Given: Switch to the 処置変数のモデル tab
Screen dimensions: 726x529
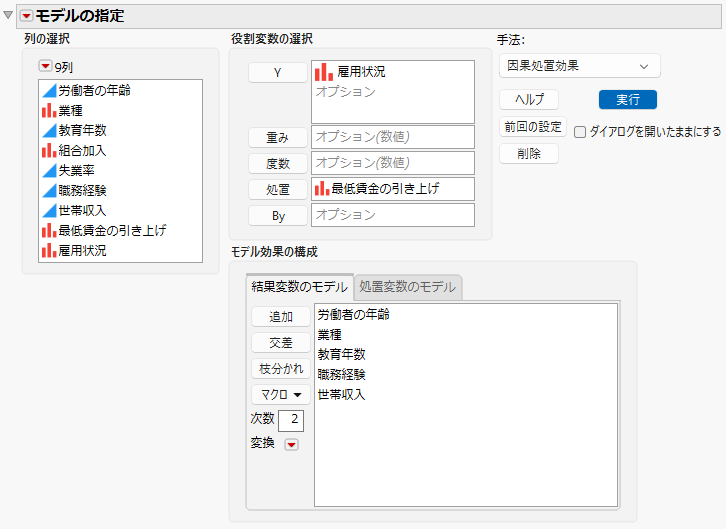Looking at the screenshot, I should coord(407,287).
